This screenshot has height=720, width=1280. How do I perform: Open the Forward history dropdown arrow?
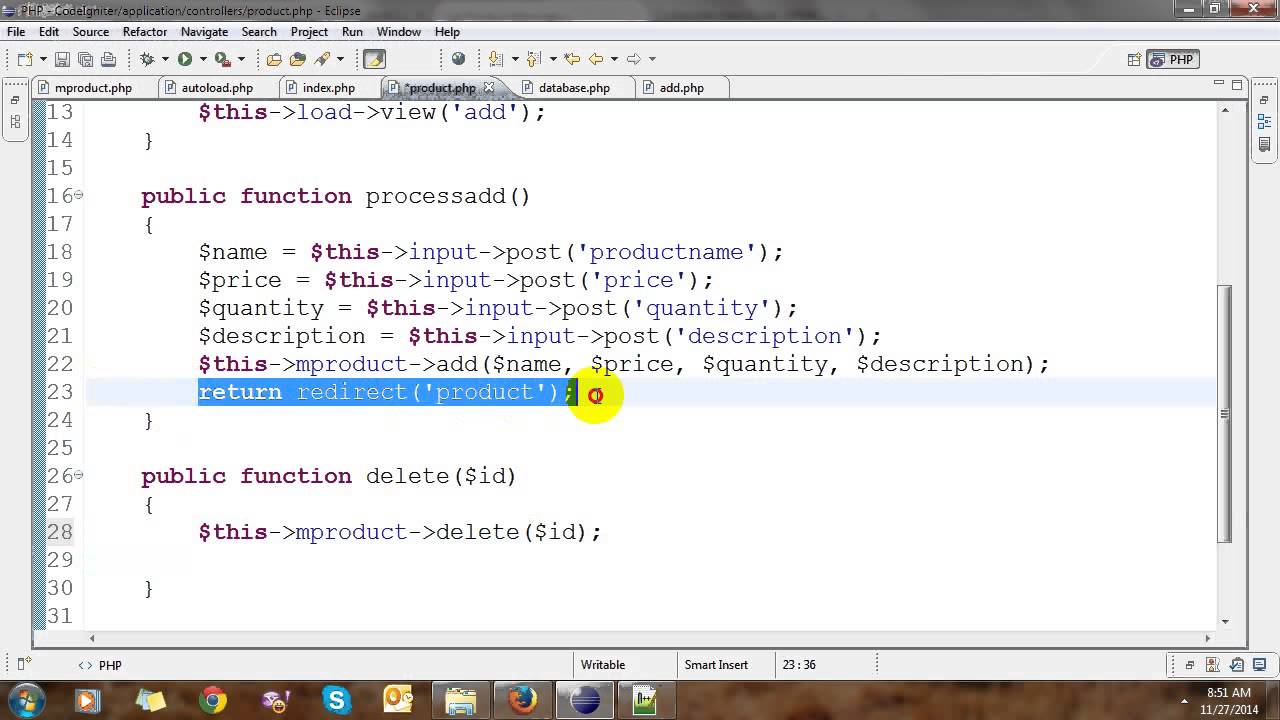[651, 59]
